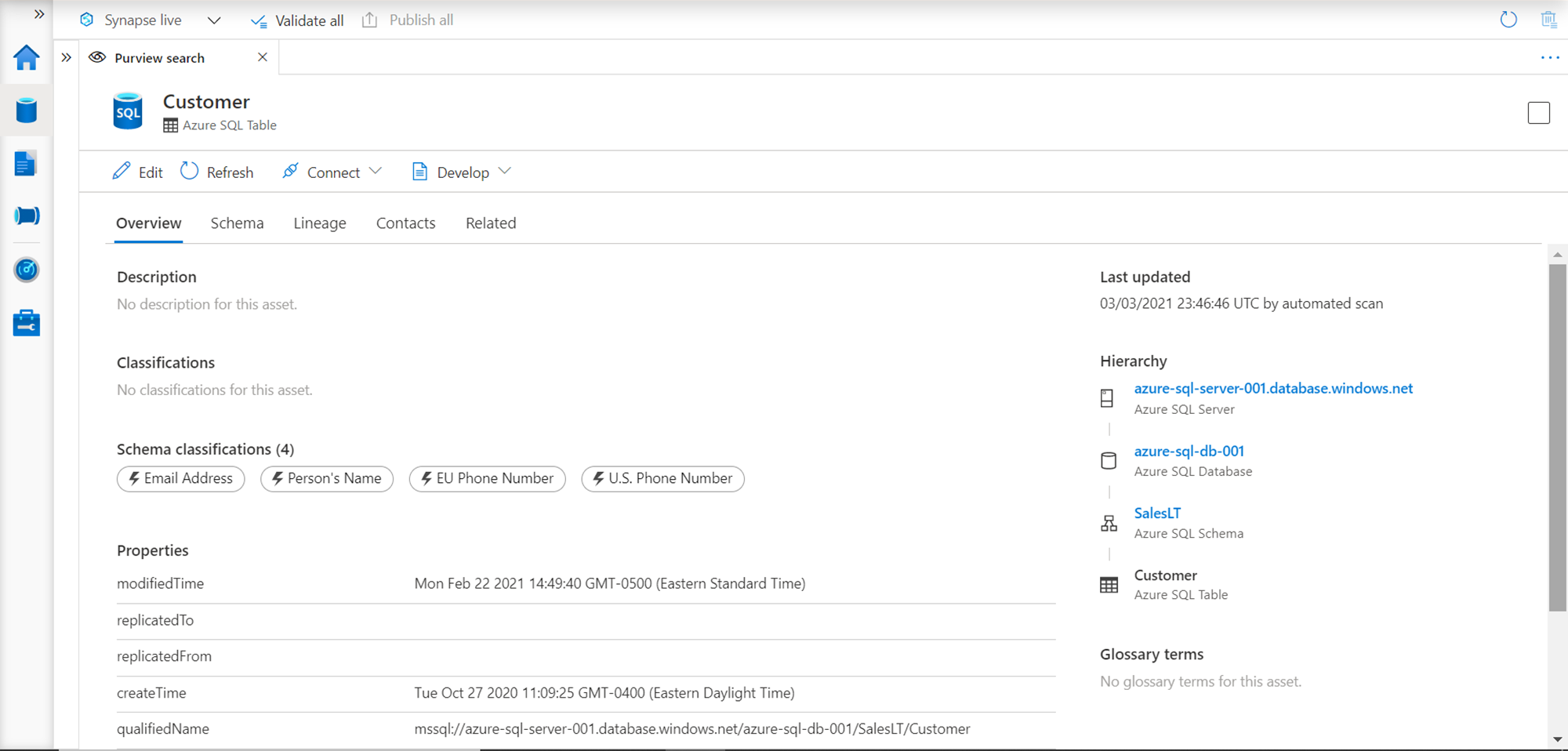Click the EU Phone Number classification tag
This screenshot has width=1568, height=751.
tap(488, 478)
